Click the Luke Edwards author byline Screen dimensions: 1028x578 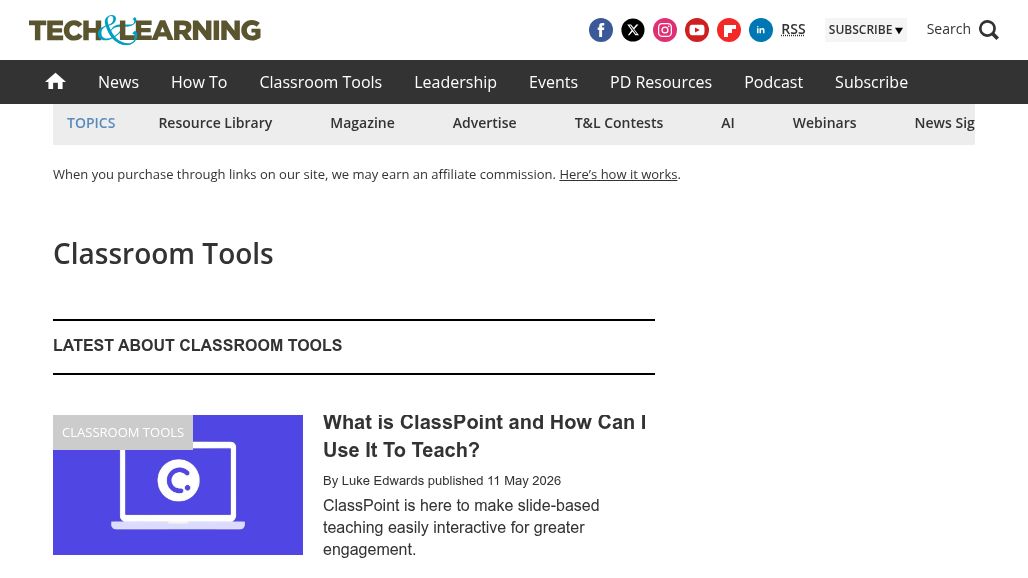(383, 480)
